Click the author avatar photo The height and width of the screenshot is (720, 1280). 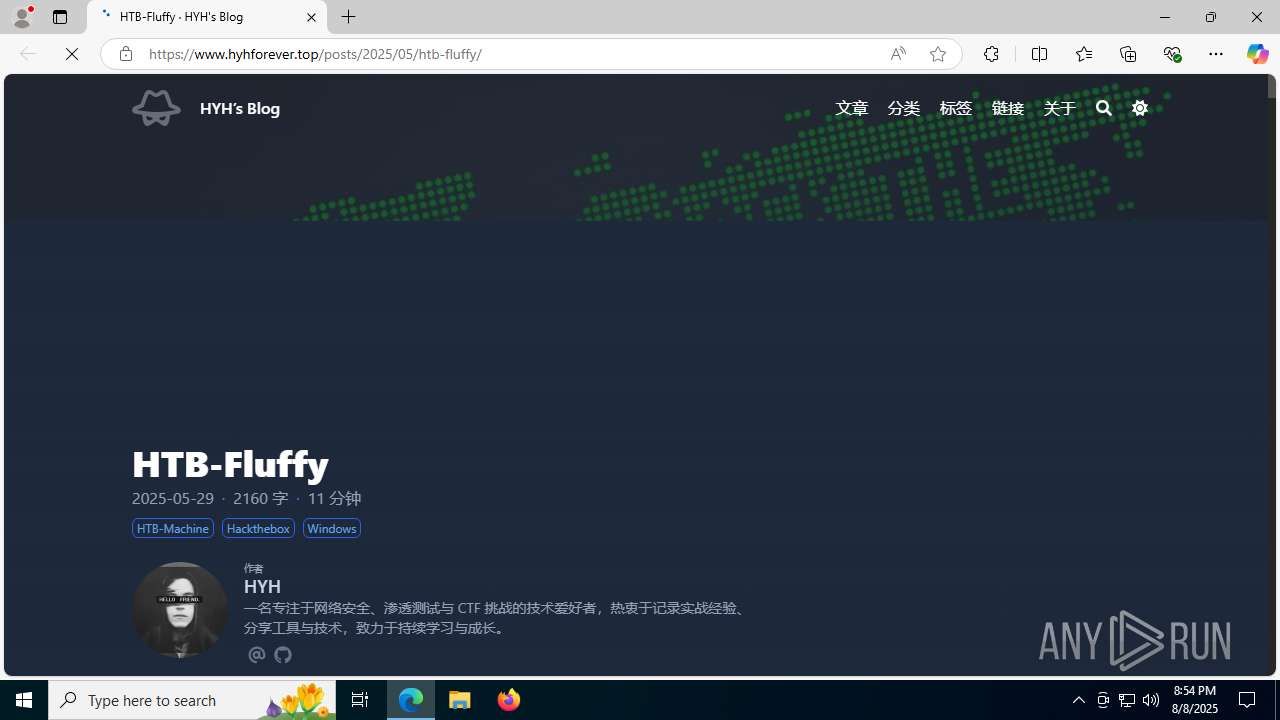point(180,610)
